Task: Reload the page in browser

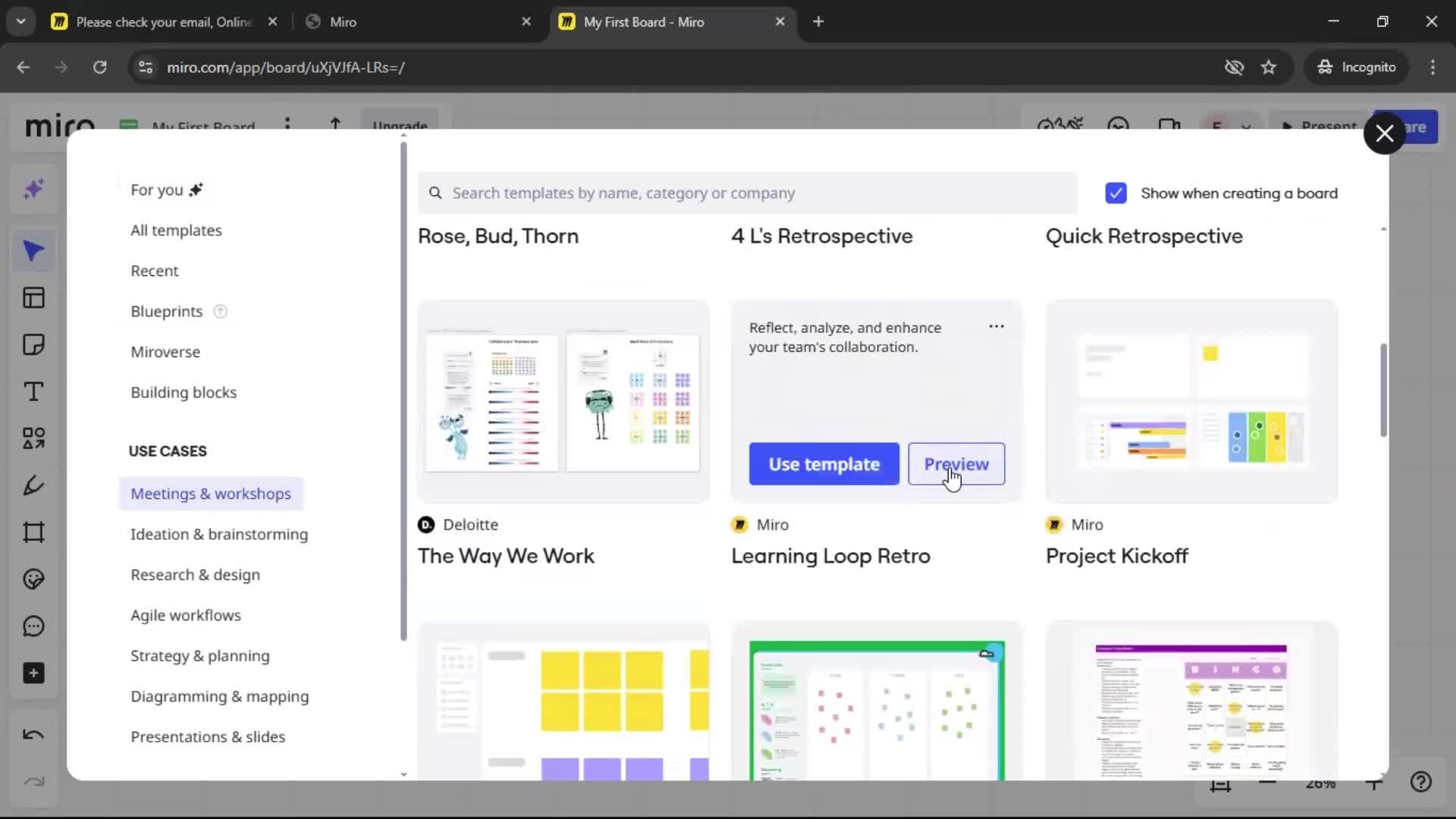Action: click(99, 67)
